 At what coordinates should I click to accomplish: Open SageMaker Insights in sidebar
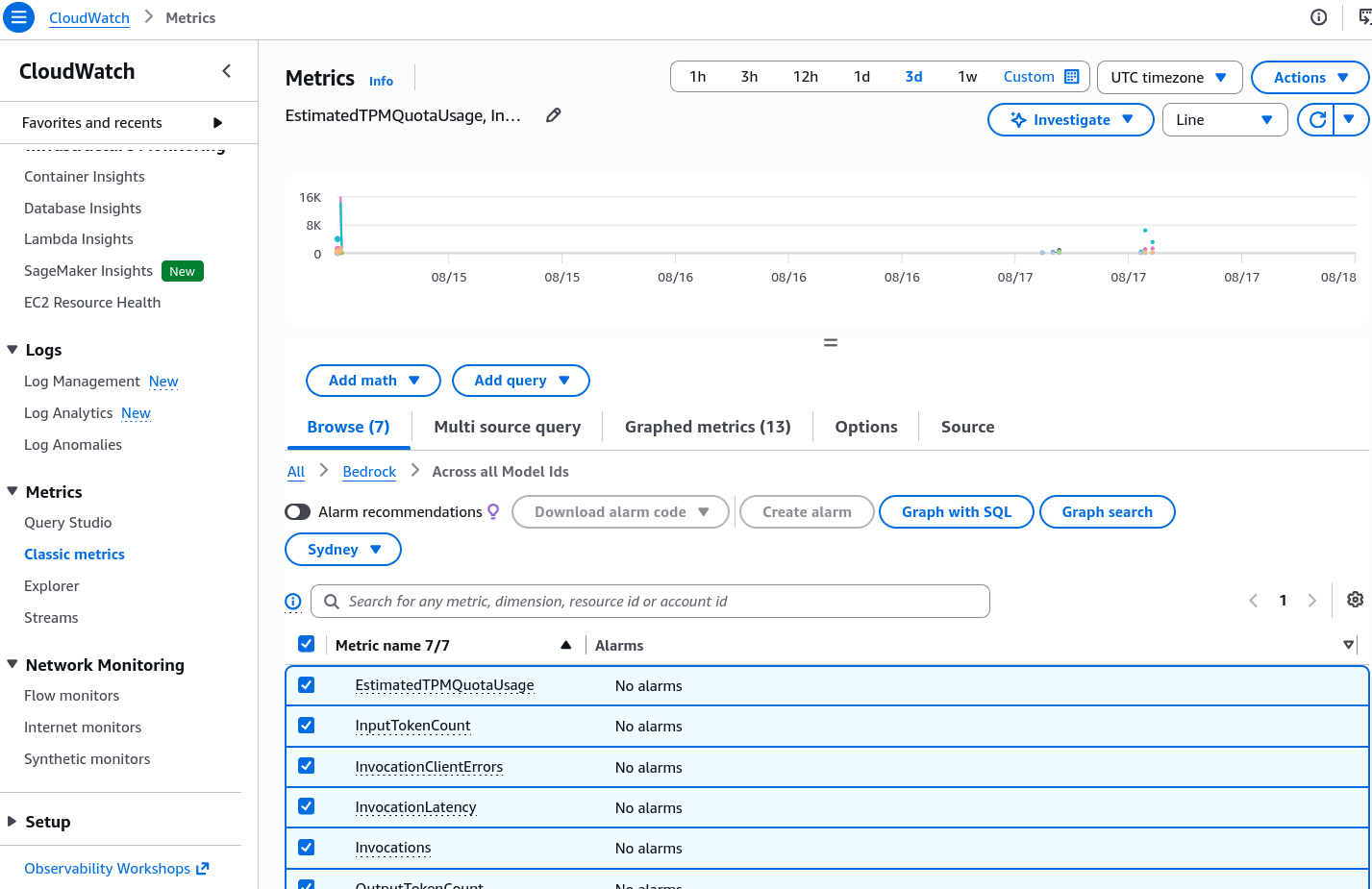tap(88, 271)
